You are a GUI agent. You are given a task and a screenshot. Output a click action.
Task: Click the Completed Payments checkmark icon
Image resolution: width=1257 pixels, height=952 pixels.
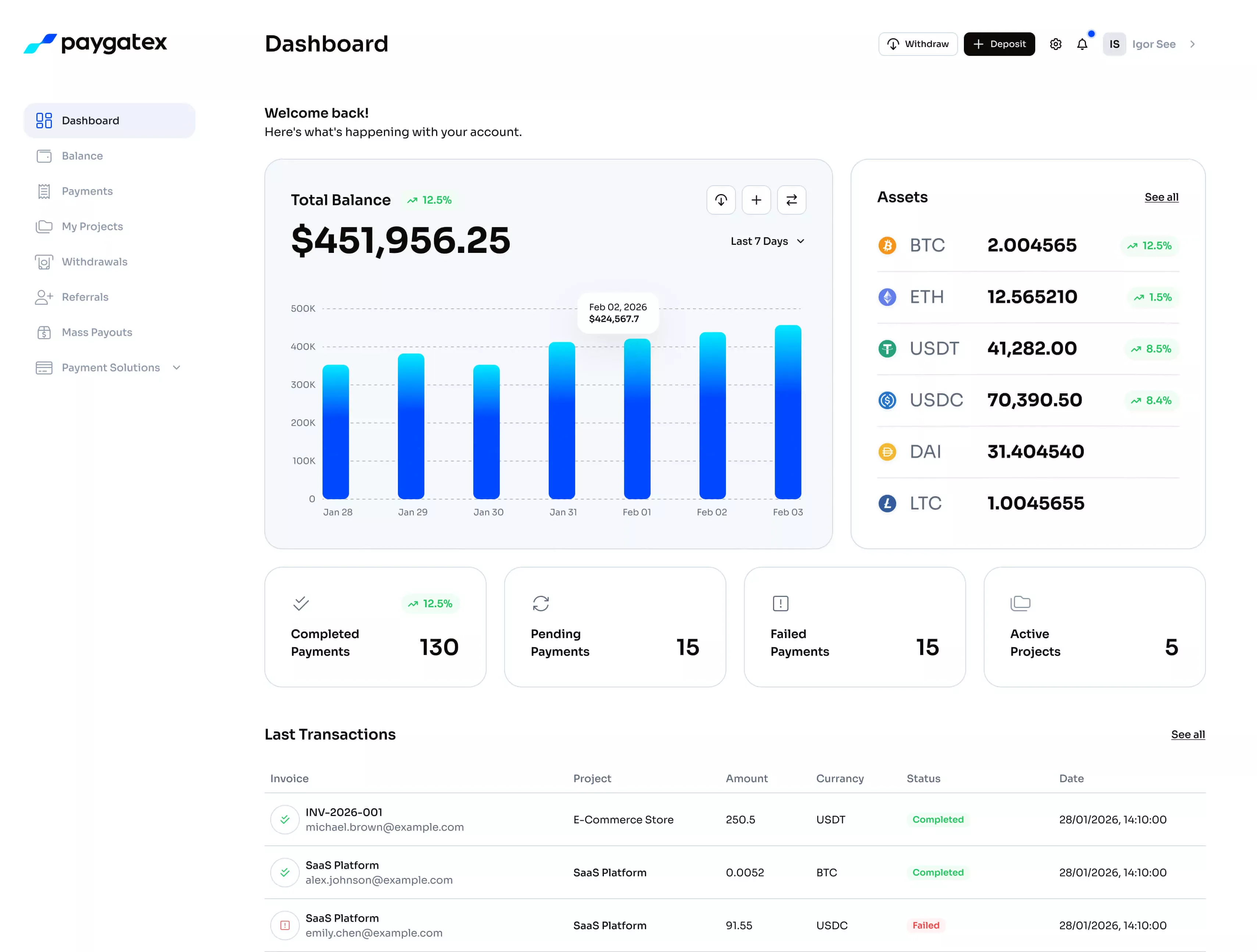(x=300, y=603)
